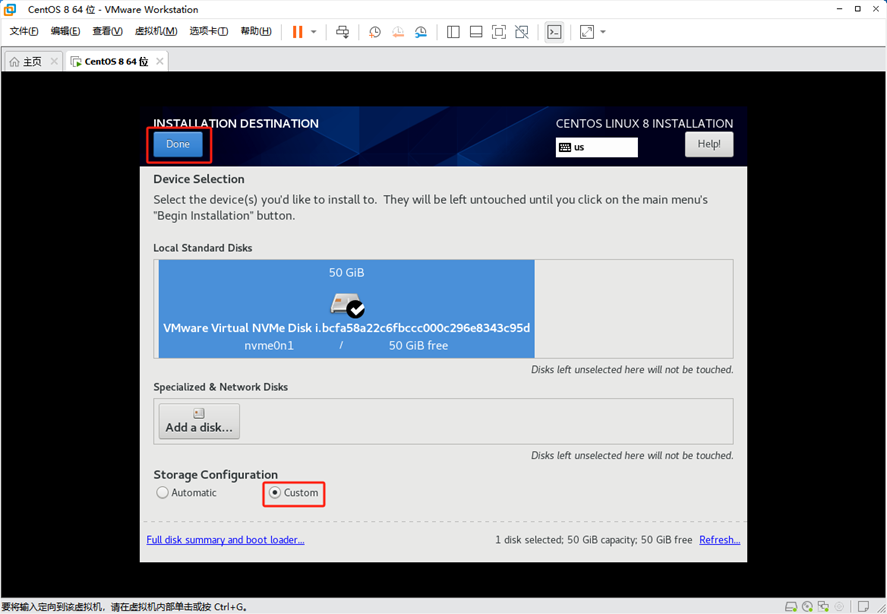Open the power options dropdown arrow beside pause
The height and width of the screenshot is (614, 887).
click(x=313, y=32)
